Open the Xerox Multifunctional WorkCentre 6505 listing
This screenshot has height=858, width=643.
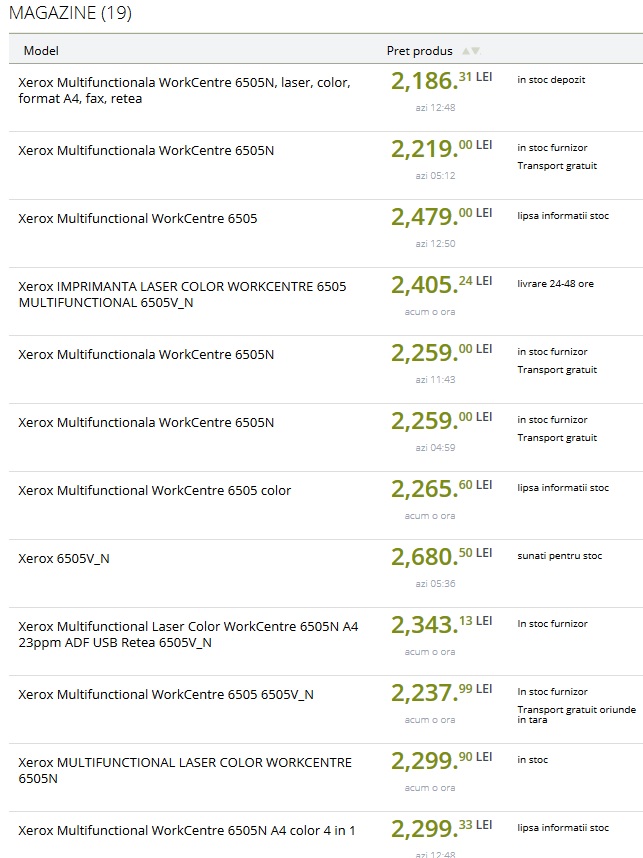pyautogui.click(x=137, y=218)
